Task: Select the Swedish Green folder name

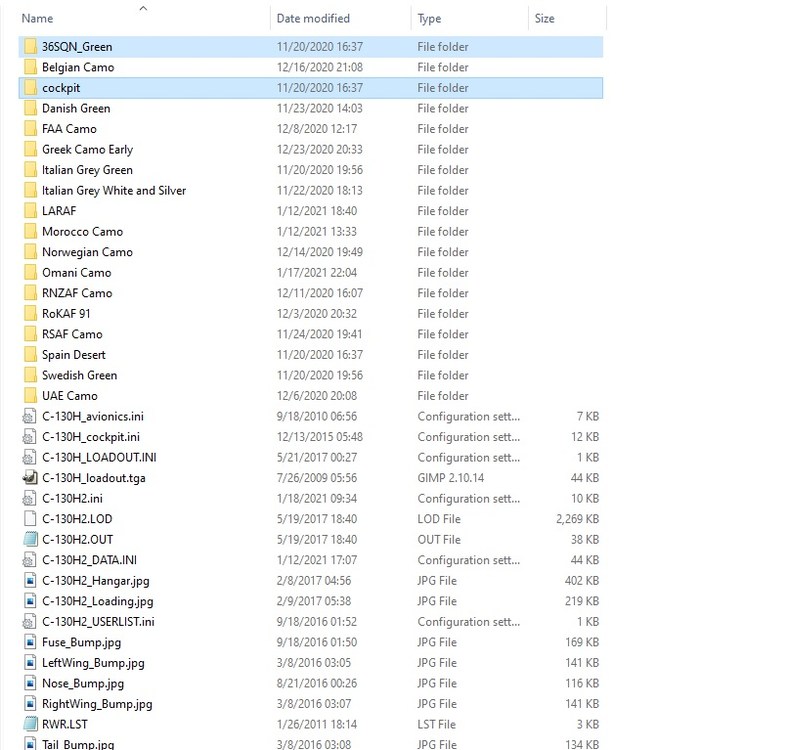Action: click(x=79, y=376)
